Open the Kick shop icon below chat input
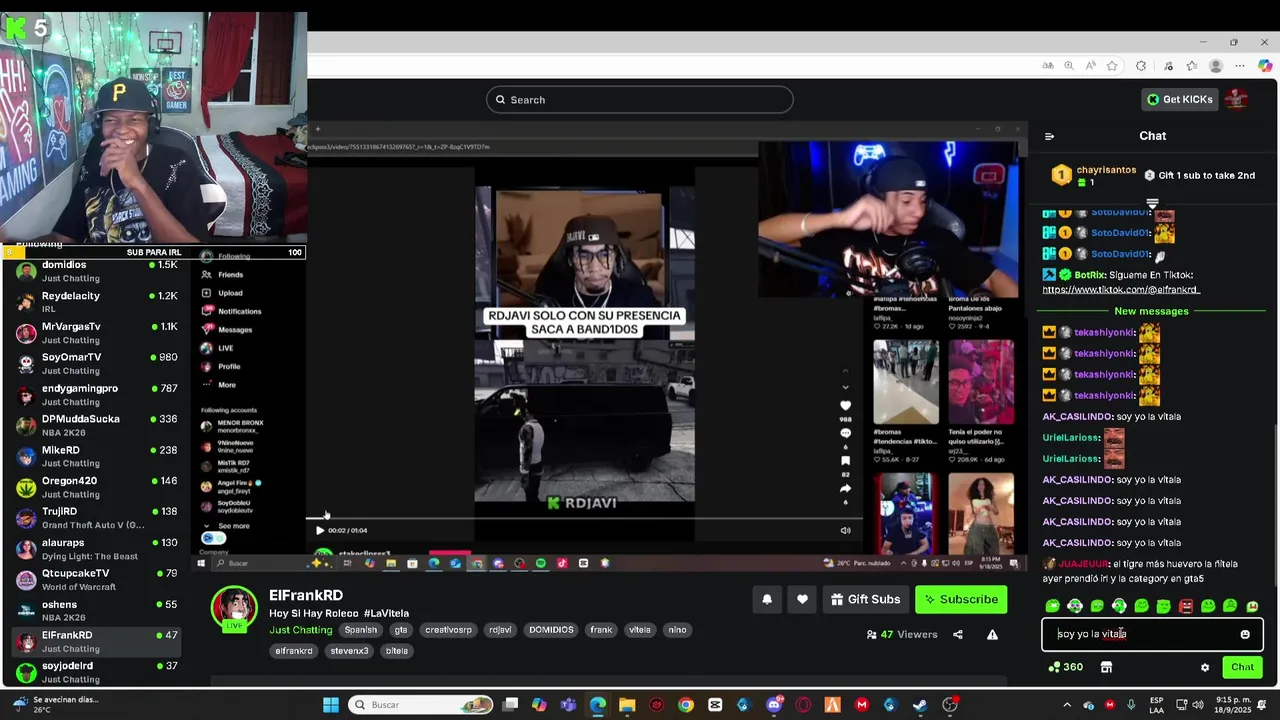The image size is (1280, 720). 1106,667
